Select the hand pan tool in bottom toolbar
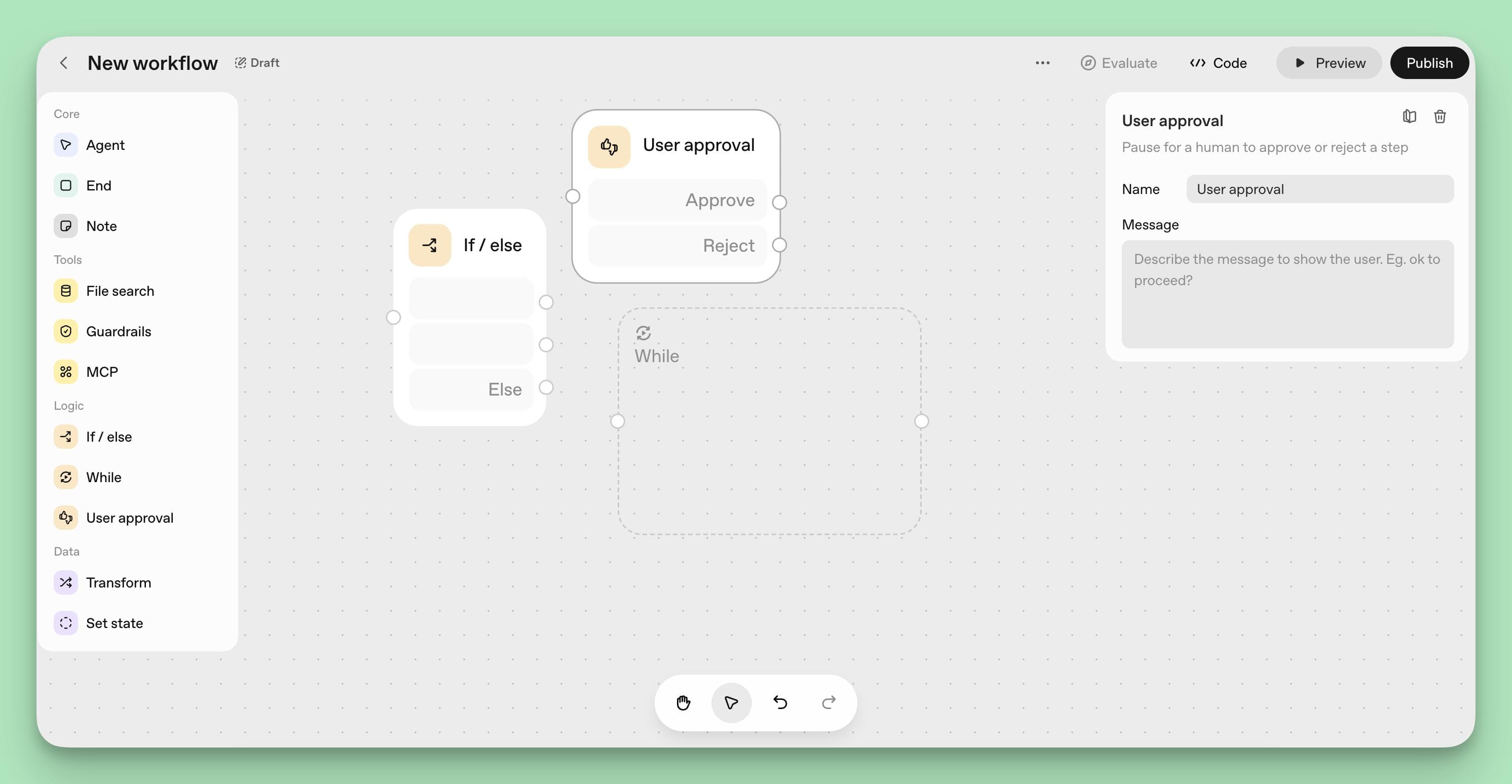This screenshot has height=784, width=1512. [x=683, y=702]
